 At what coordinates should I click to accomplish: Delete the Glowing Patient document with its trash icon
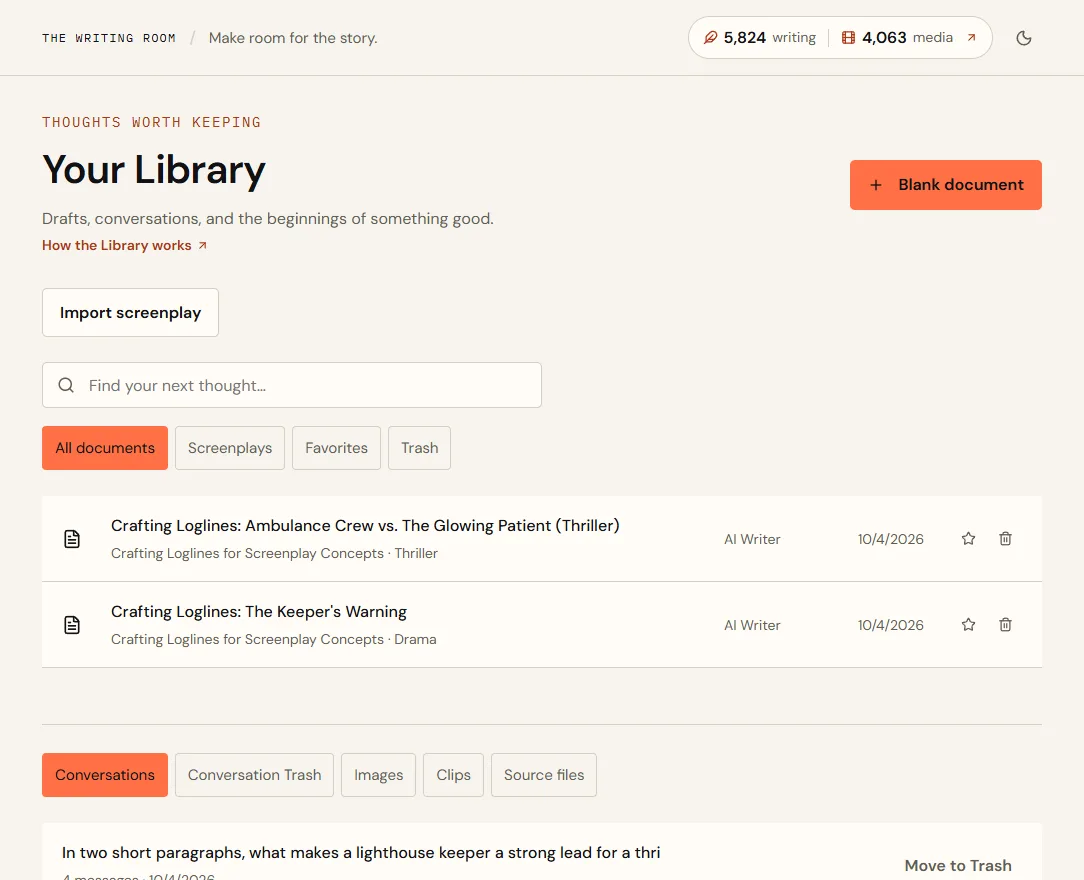1005,539
